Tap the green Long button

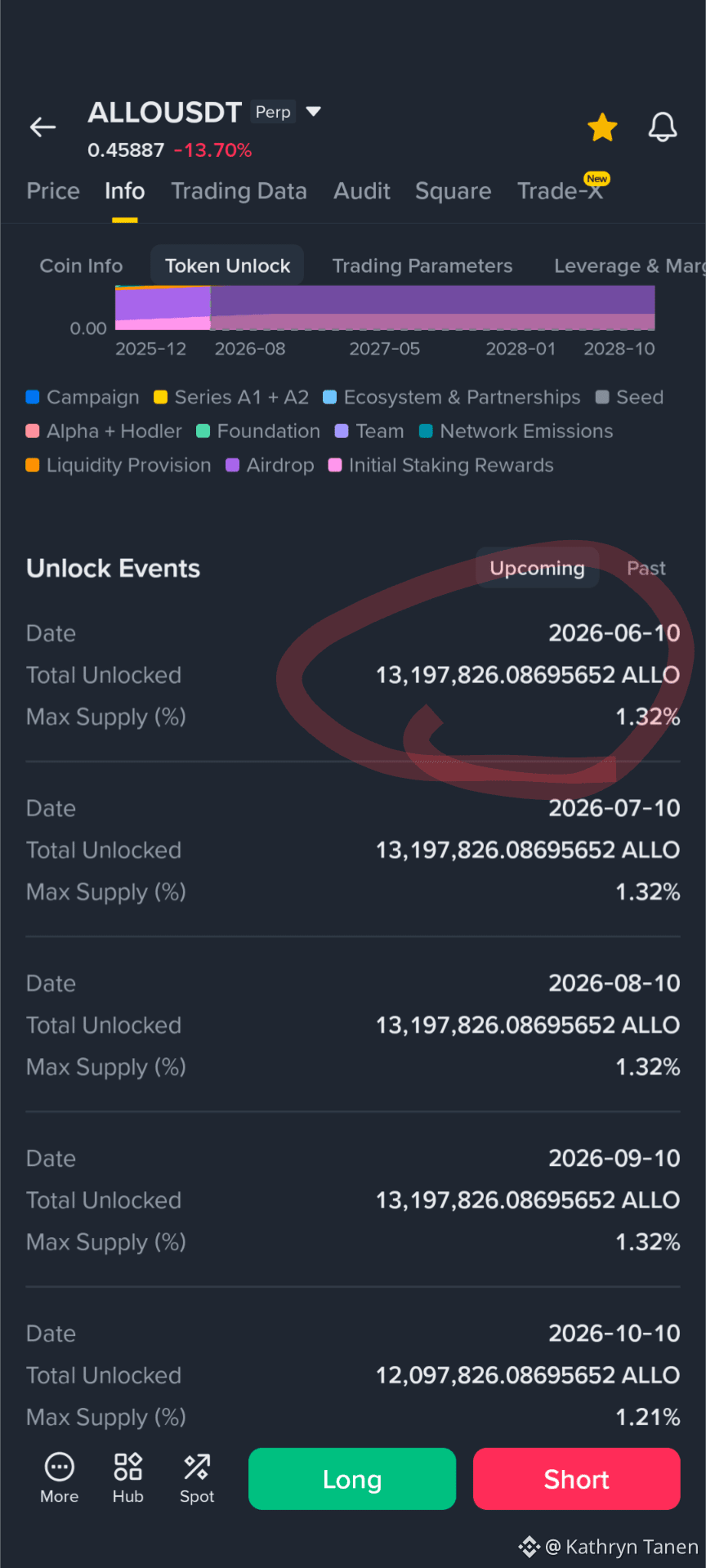pyautogui.click(x=352, y=1479)
